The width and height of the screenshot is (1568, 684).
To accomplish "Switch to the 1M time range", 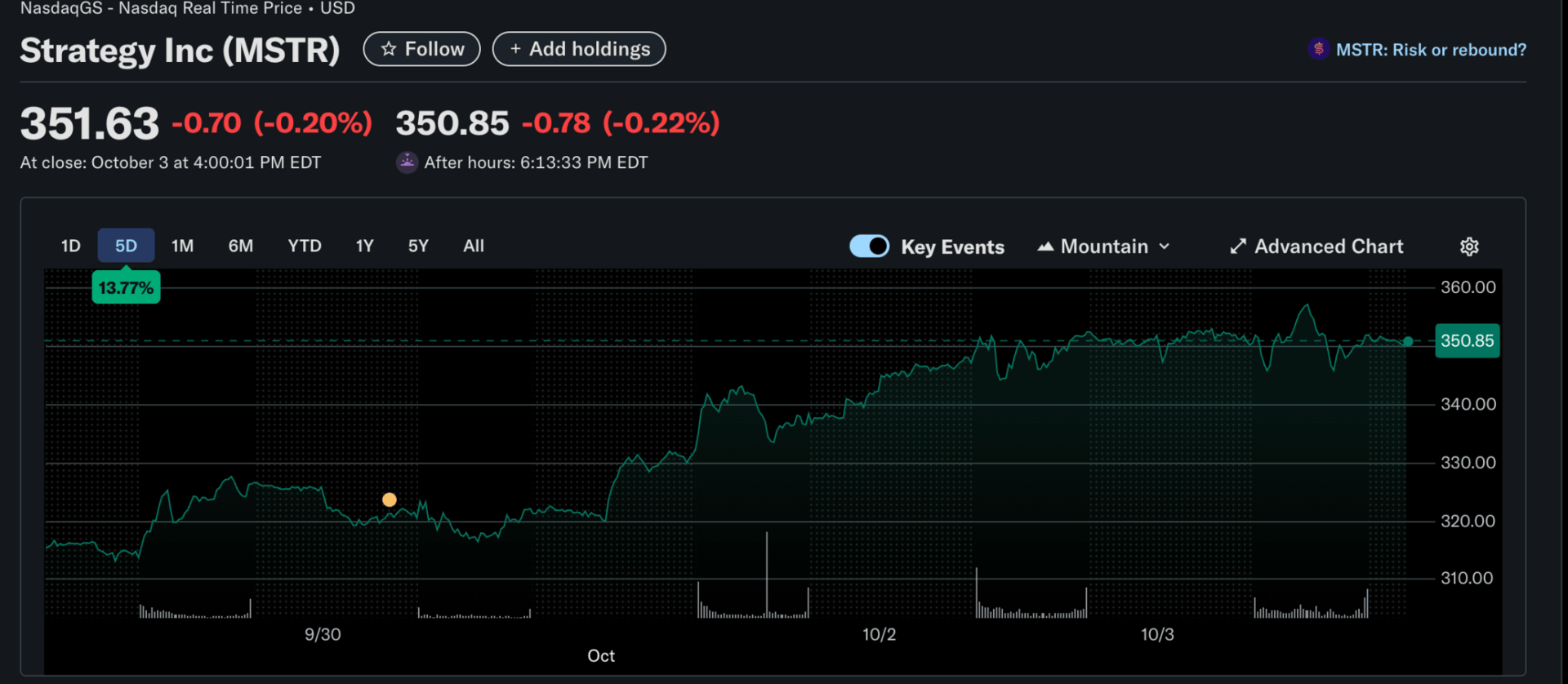I will [182, 246].
